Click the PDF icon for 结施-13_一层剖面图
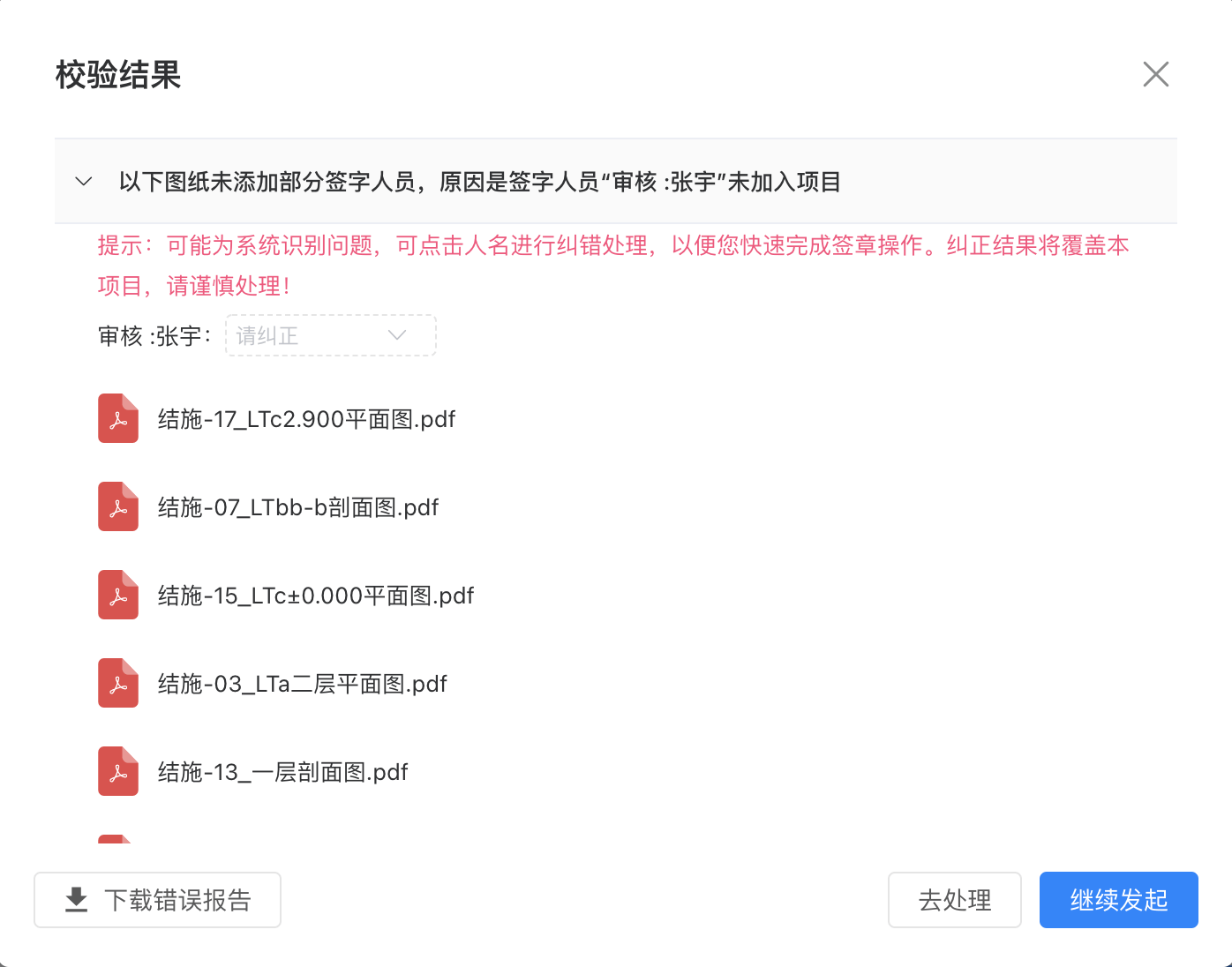 (118, 771)
